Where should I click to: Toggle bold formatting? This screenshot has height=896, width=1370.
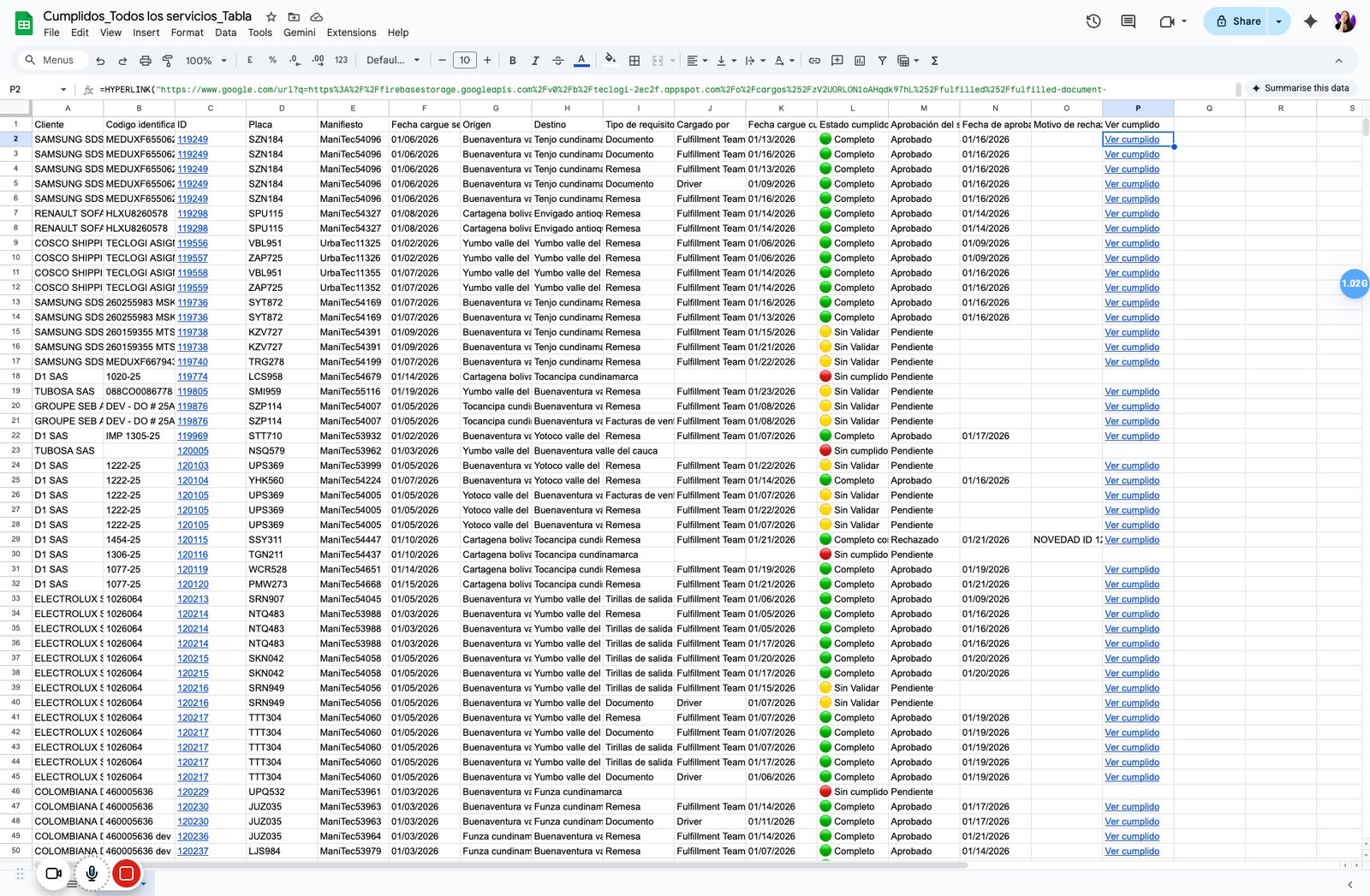pyautogui.click(x=513, y=61)
